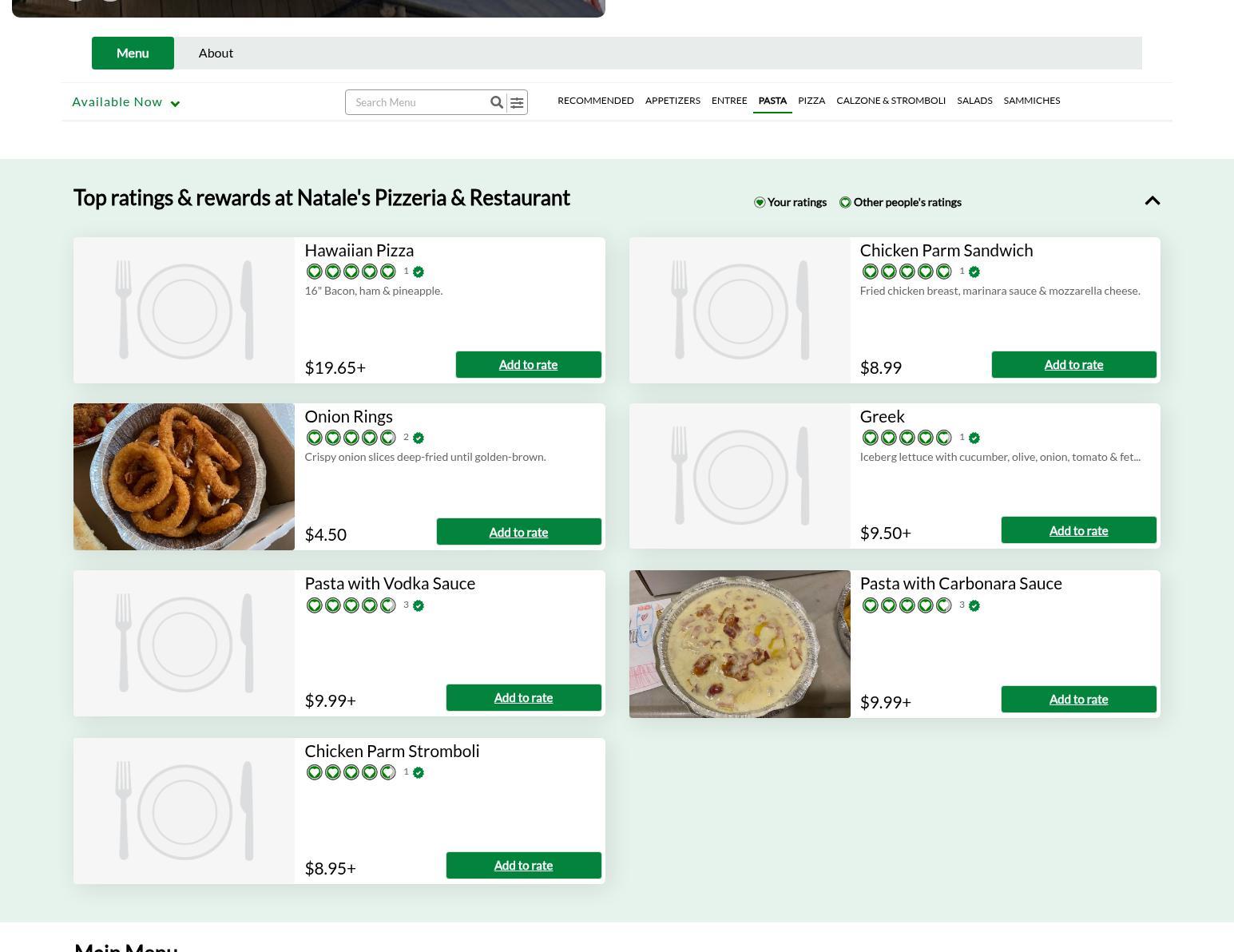Click the Greek placeholder image
Screen dimensions: 1234x952
pyautogui.click(x=740, y=476)
